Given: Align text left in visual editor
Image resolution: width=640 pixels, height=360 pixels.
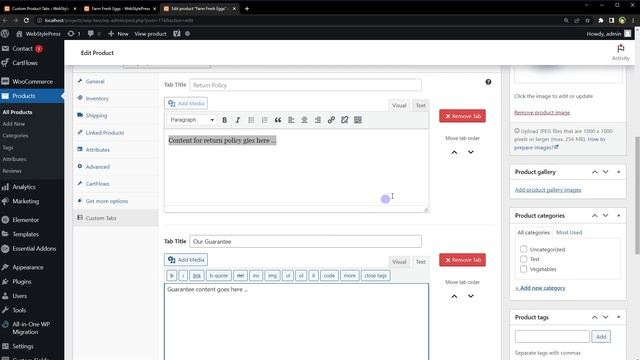Looking at the screenshot, I should click(291, 120).
